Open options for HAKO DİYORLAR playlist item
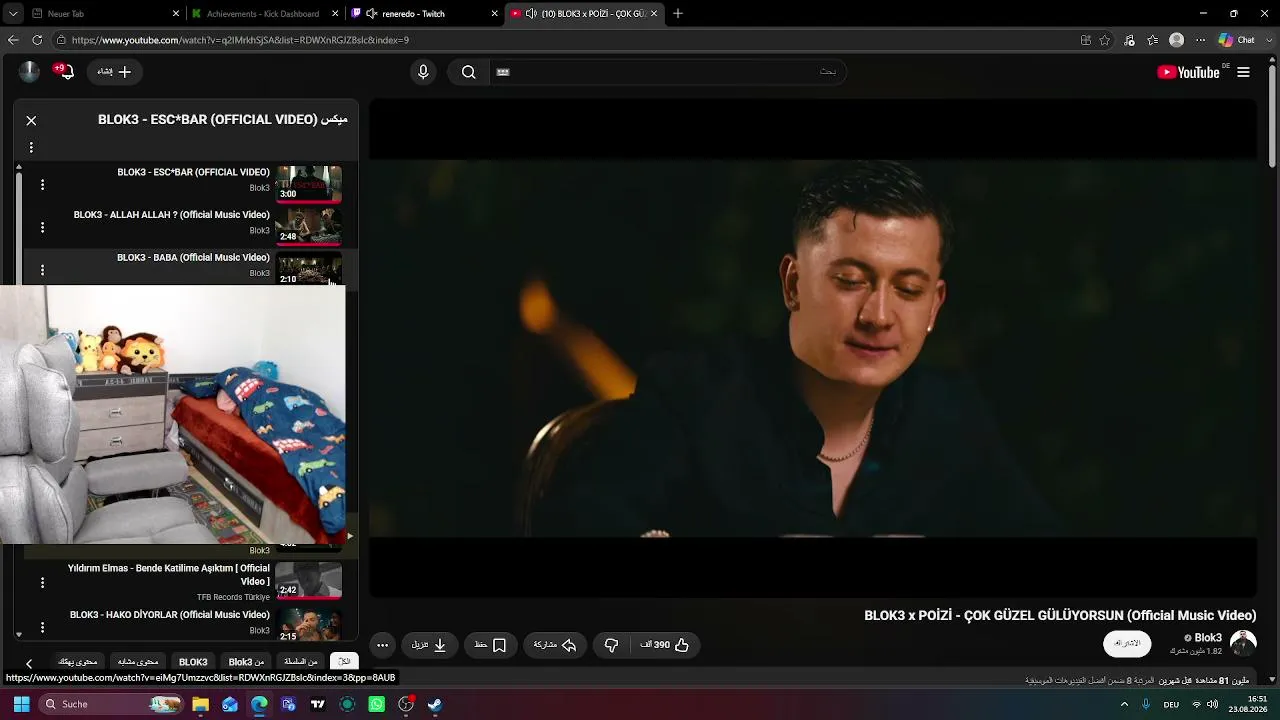Viewport: 1280px width, 720px height. point(42,627)
